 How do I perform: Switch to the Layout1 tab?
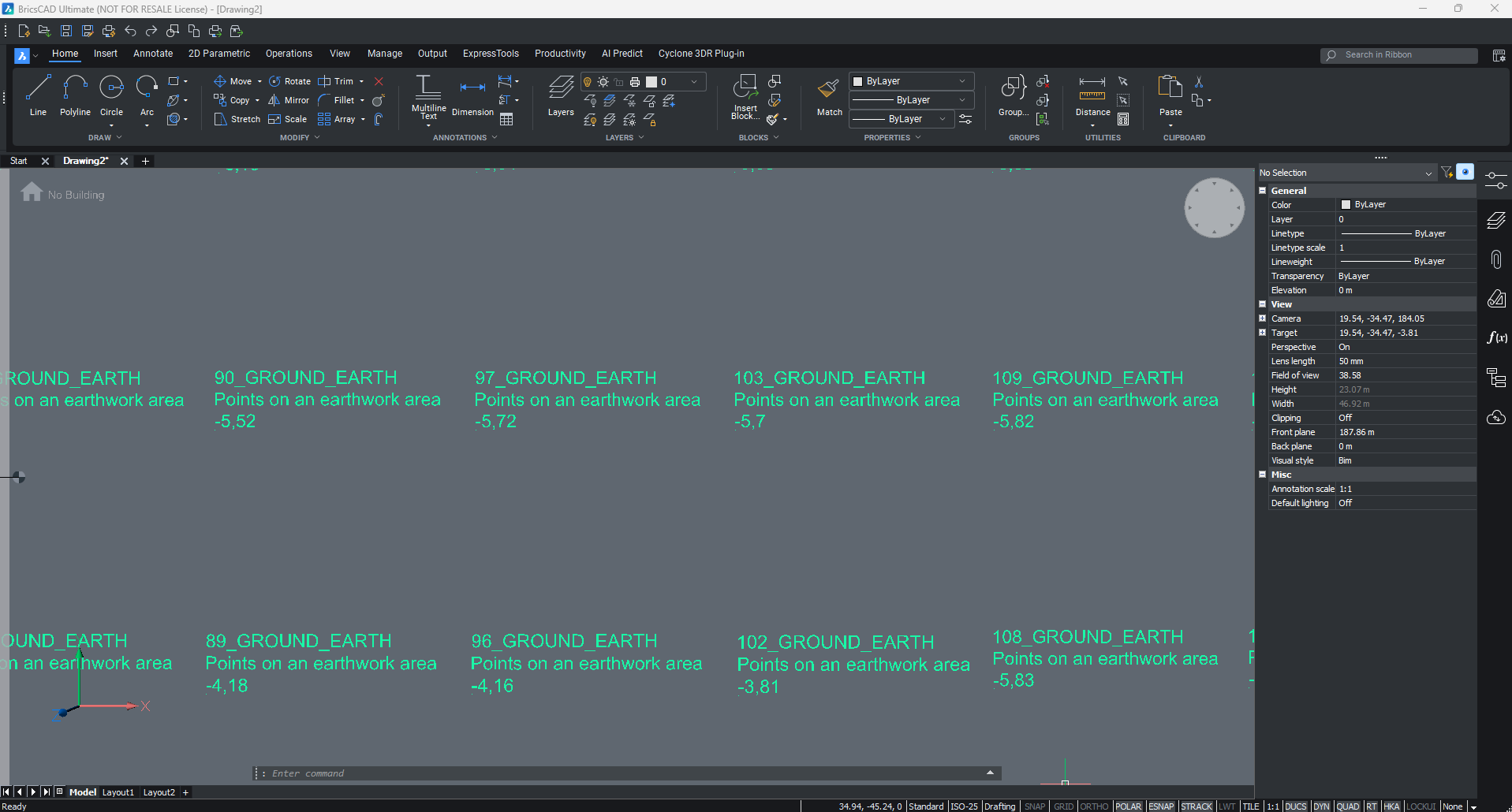tap(118, 792)
